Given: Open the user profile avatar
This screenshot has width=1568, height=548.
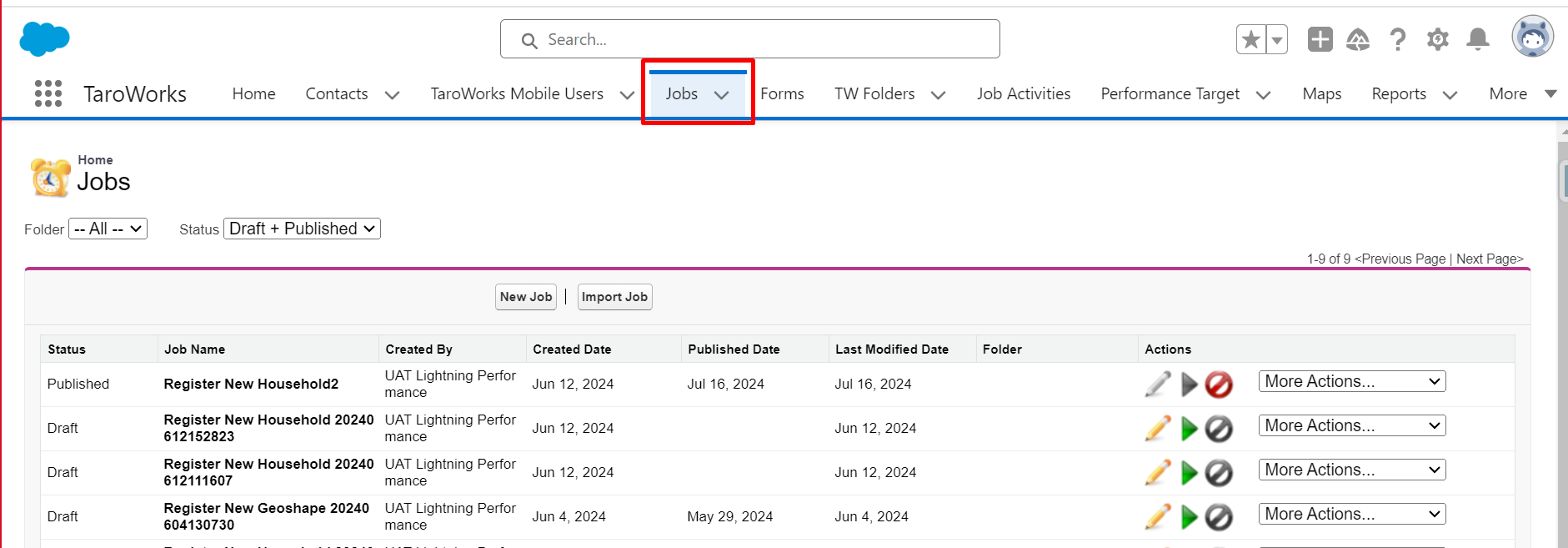Looking at the screenshot, I should pos(1532,37).
